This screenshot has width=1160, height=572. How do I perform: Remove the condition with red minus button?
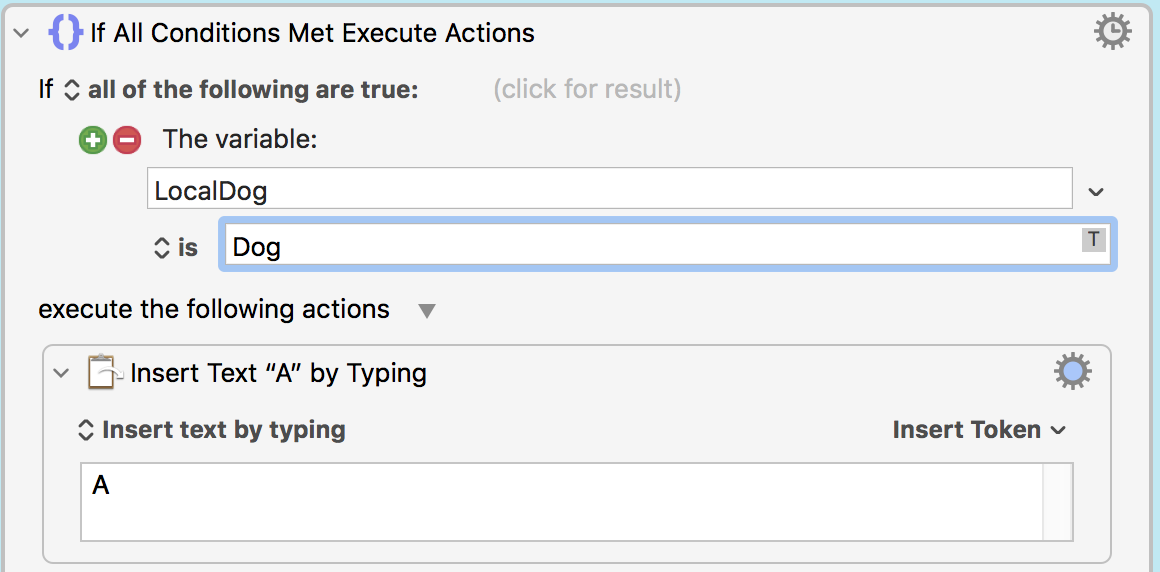point(127,139)
